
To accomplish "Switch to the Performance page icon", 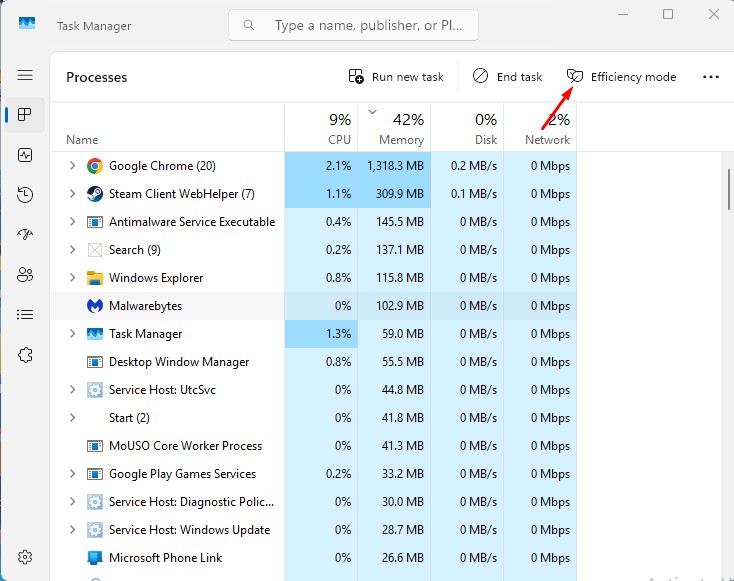I will click(25, 155).
